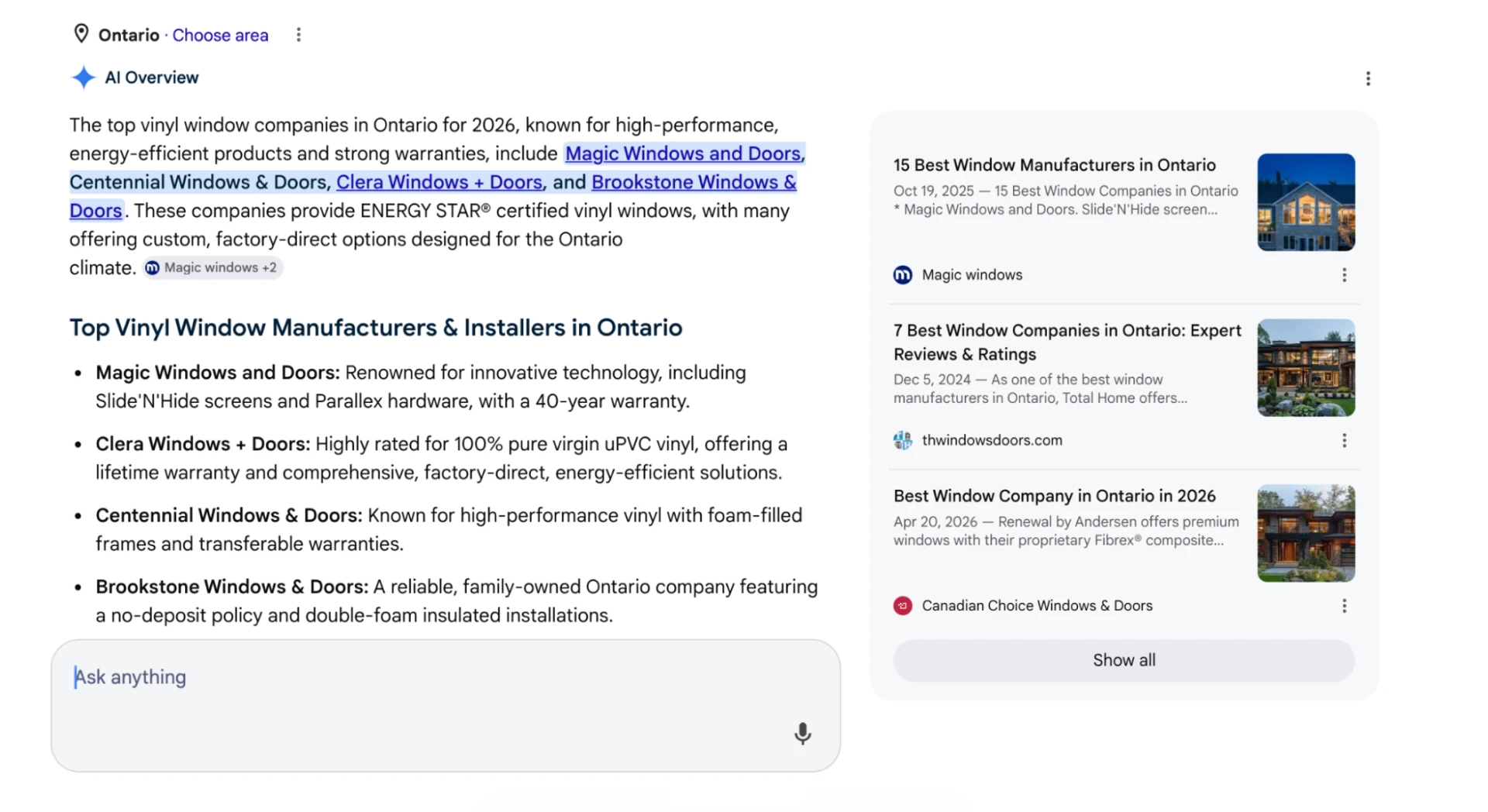Click the Centennial Windows & Doors bullet title

point(229,515)
